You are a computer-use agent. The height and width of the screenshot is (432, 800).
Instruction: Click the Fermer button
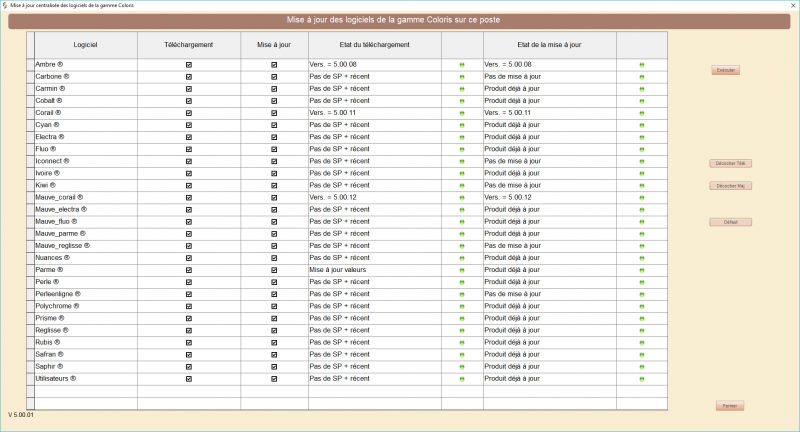click(x=730, y=406)
